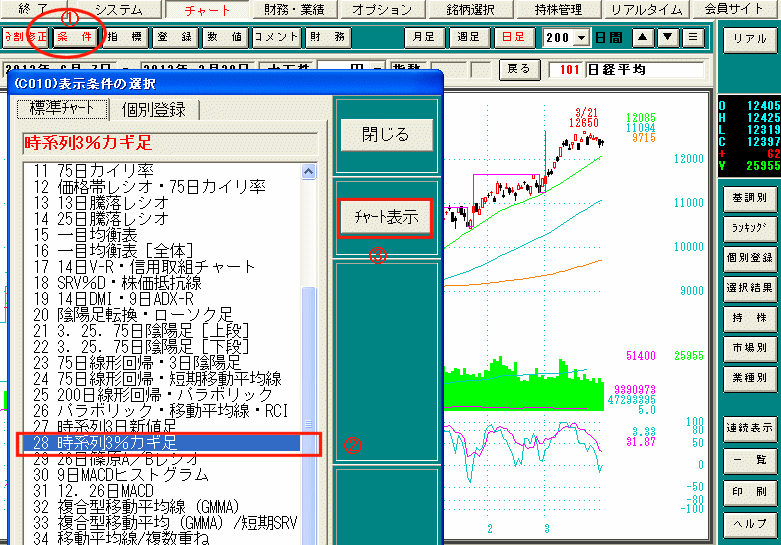
Task: Select the 標準チャート tab
Action: (x=62, y=109)
